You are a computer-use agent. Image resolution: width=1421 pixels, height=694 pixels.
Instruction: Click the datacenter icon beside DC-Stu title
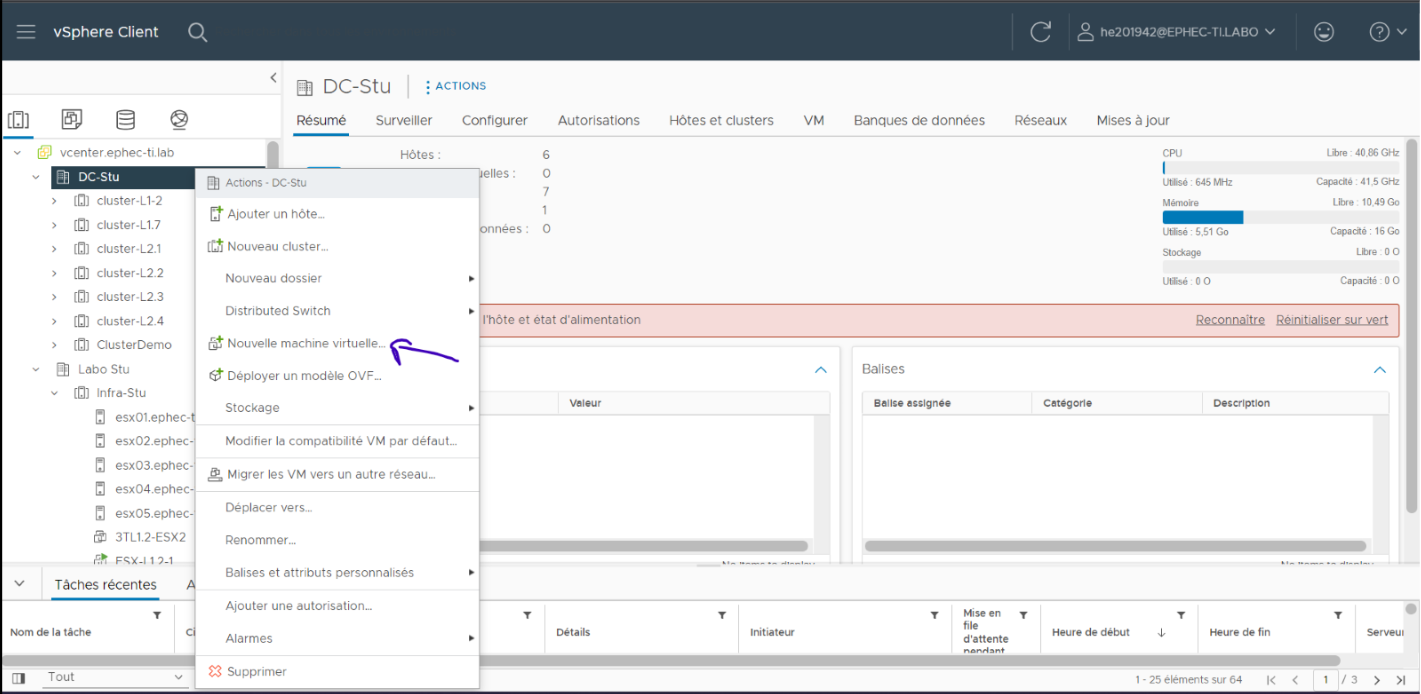305,87
